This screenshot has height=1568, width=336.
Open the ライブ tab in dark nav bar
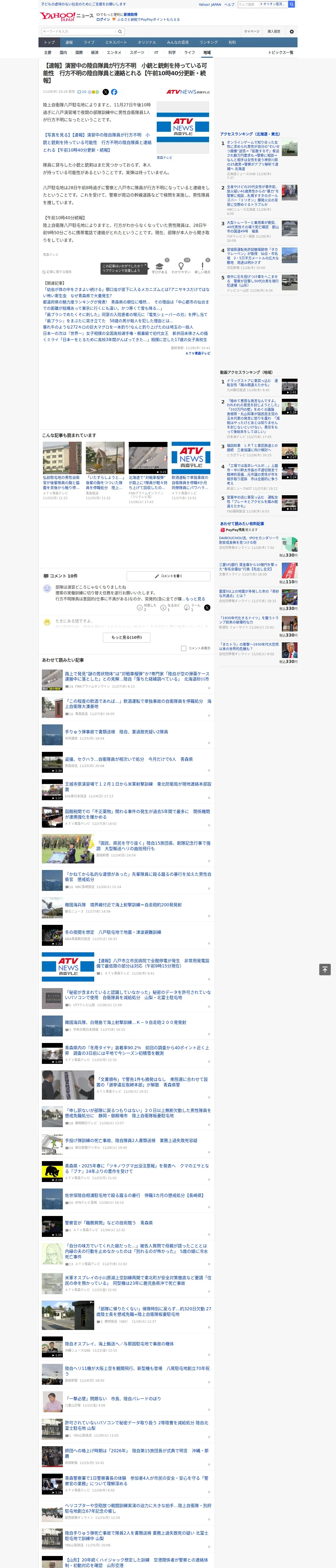[89, 43]
